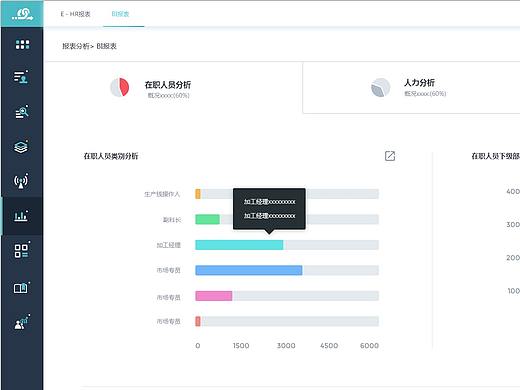Image resolution: width=520 pixels, height=390 pixels.
Task: Open the 在职人员分析 card
Action: (173, 87)
